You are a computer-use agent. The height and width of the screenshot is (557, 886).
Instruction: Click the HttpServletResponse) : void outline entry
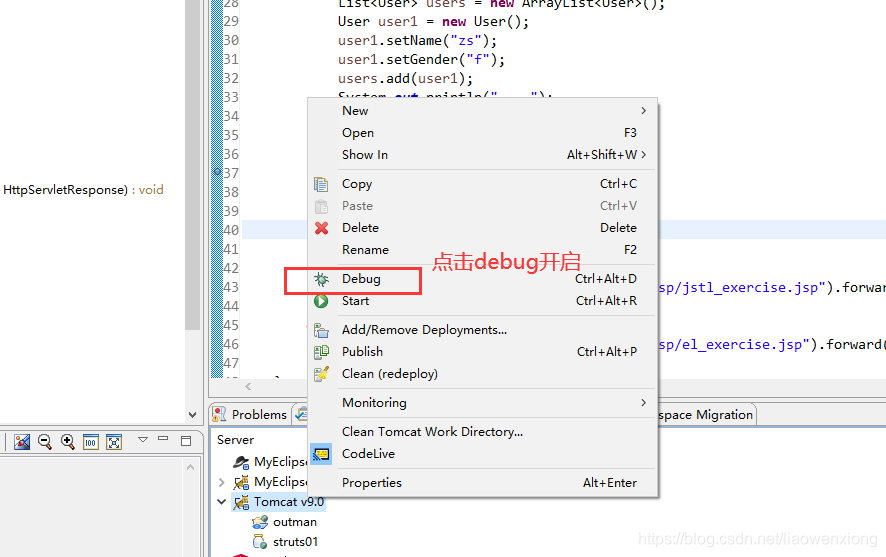coord(83,190)
